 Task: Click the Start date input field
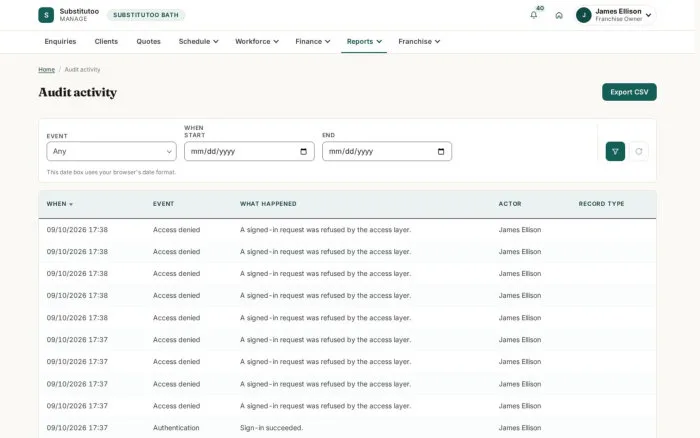pyautogui.click(x=249, y=151)
